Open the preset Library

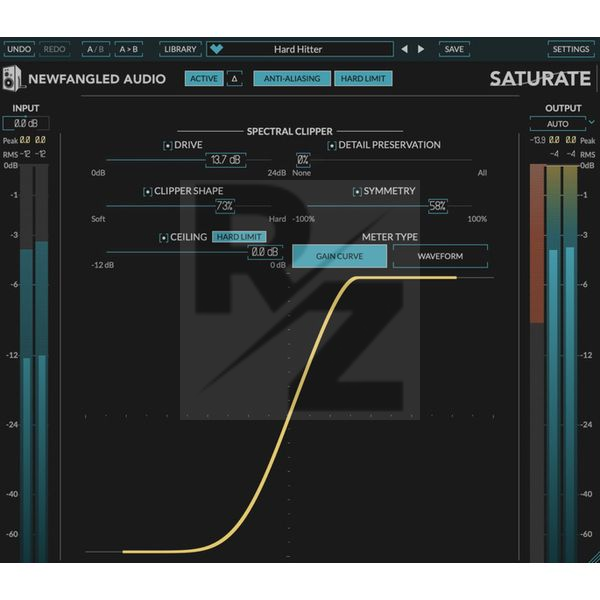[180, 49]
